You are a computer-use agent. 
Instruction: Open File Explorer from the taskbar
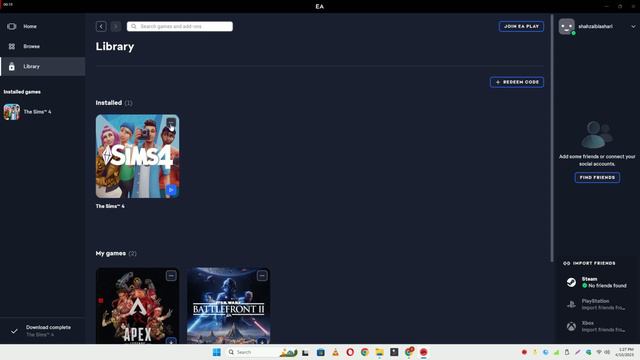(380, 352)
